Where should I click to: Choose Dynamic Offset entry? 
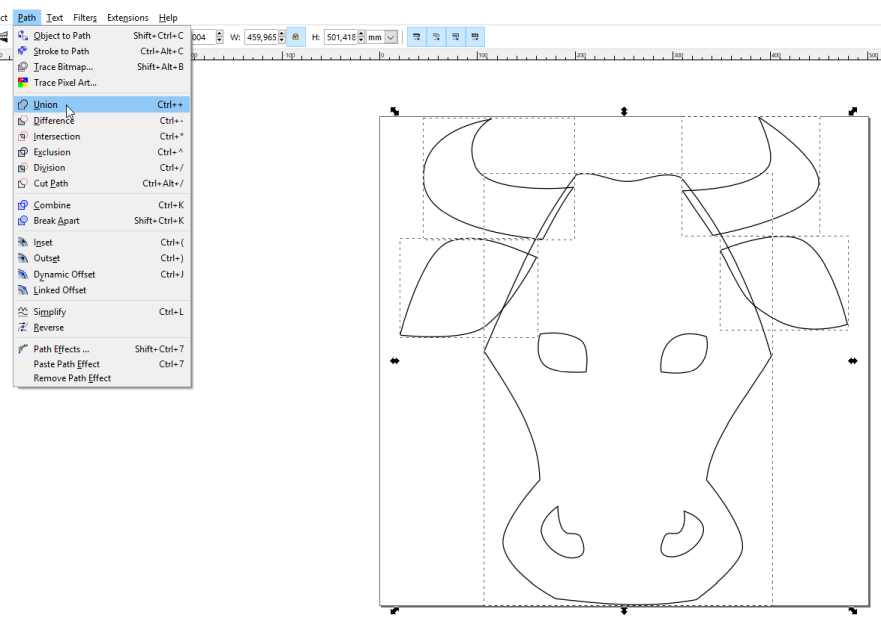coord(102,274)
